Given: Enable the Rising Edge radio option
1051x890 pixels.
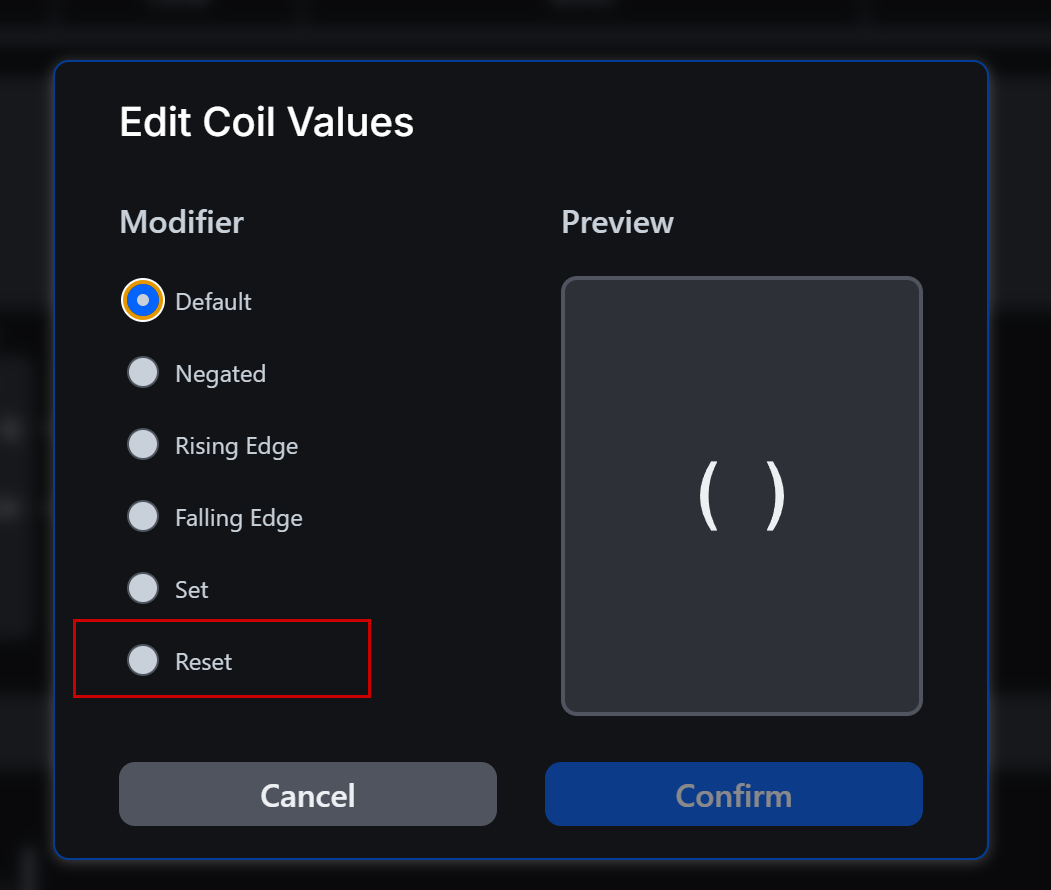Looking at the screenshot, I should (x=143, y=444).
